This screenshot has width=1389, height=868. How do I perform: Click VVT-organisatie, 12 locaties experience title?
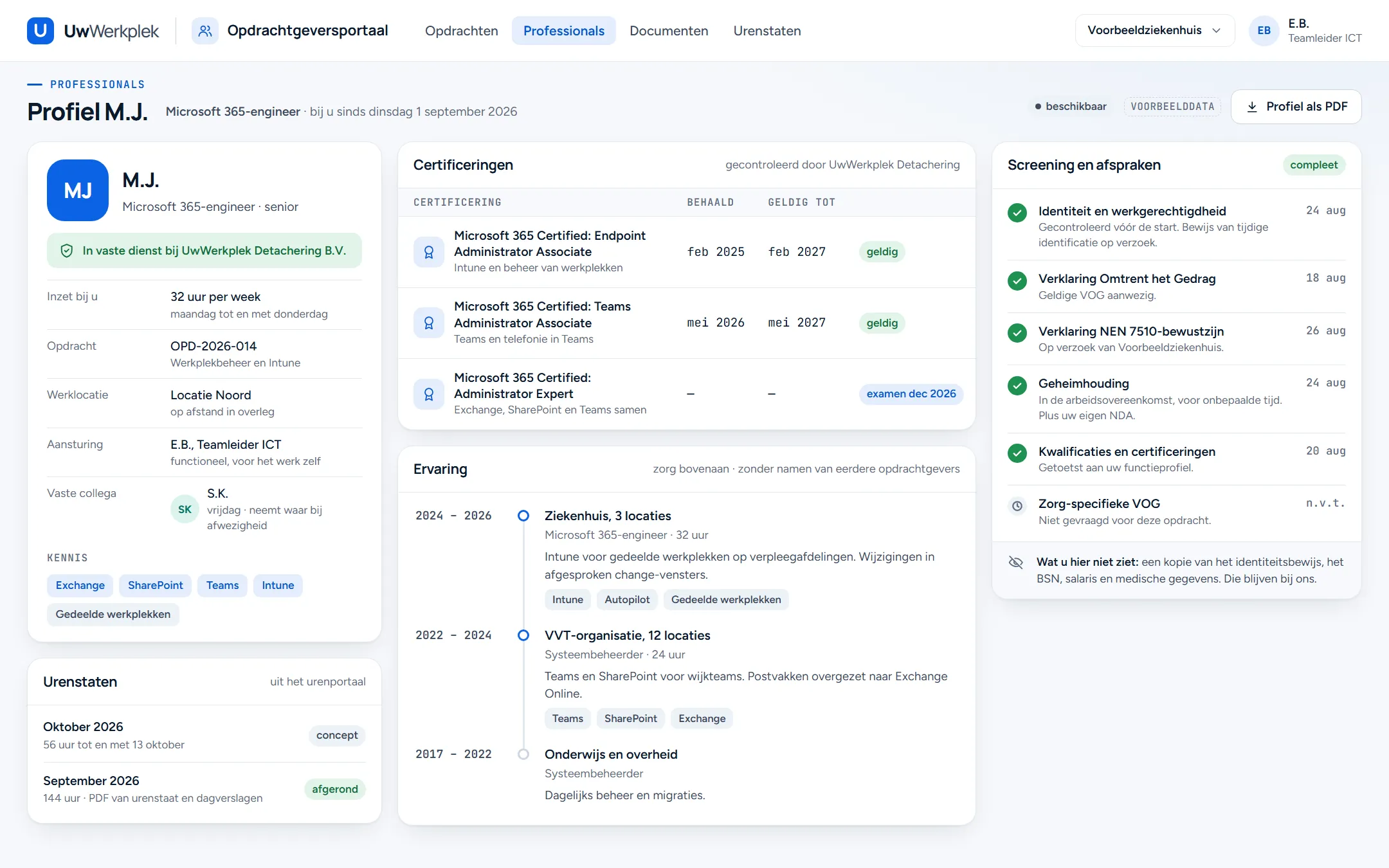click(628, 635)
